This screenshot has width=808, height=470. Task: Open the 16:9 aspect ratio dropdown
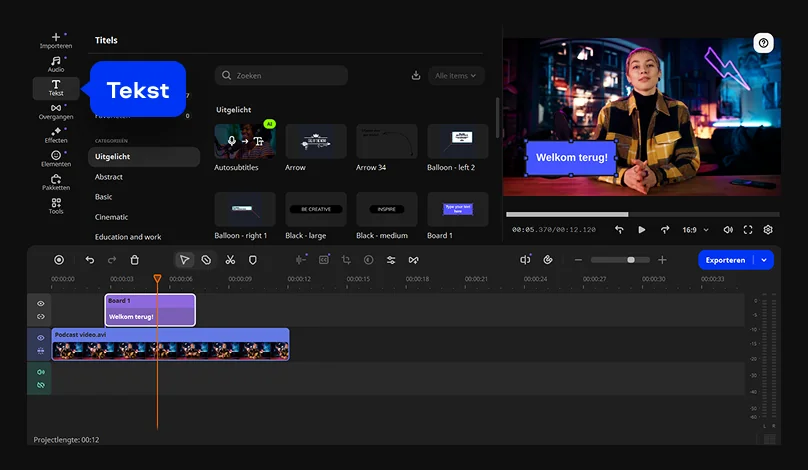(694, 230)
